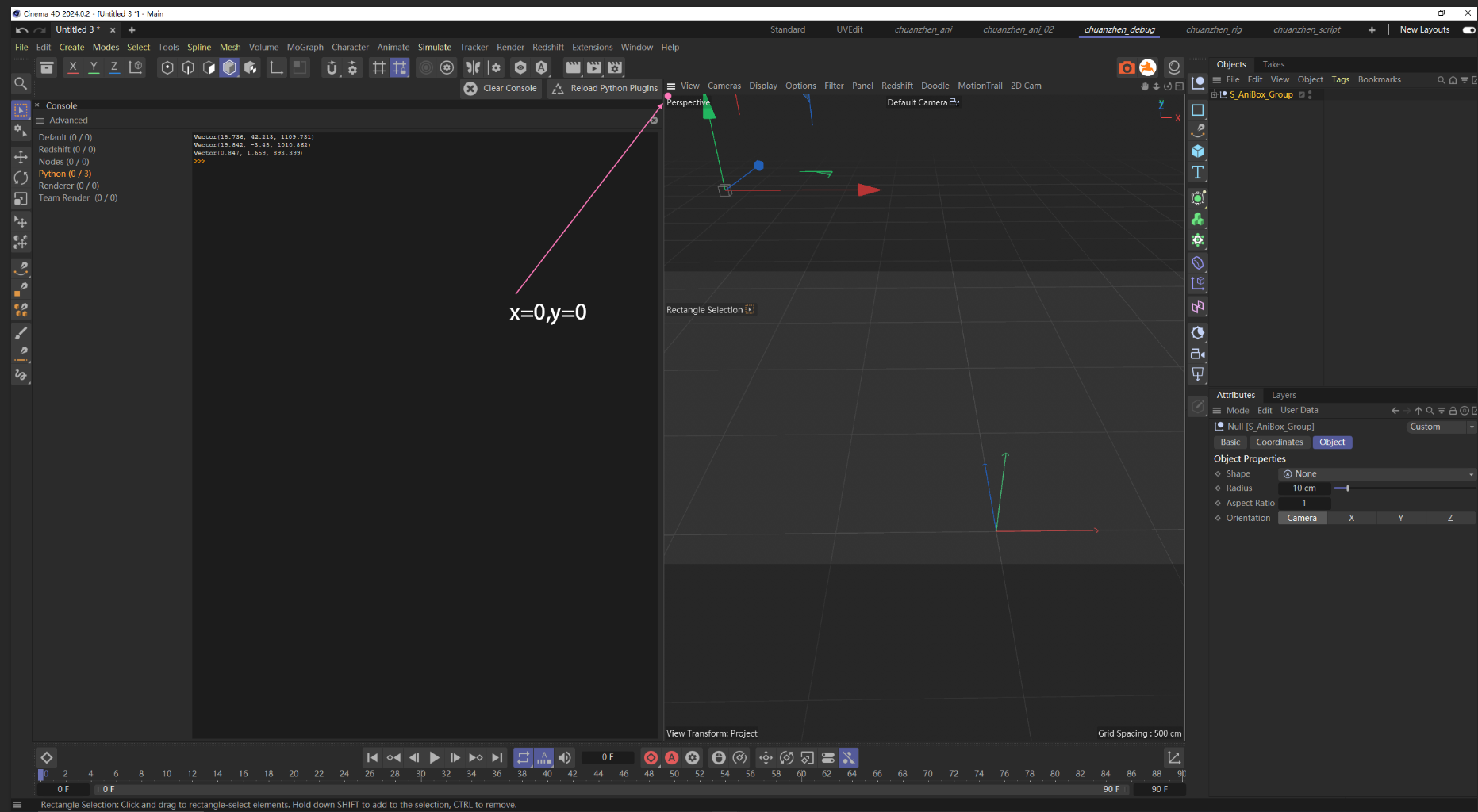Switch to the Basic tab
The width and height of the screenshot is (1478, 812).
1230,442
